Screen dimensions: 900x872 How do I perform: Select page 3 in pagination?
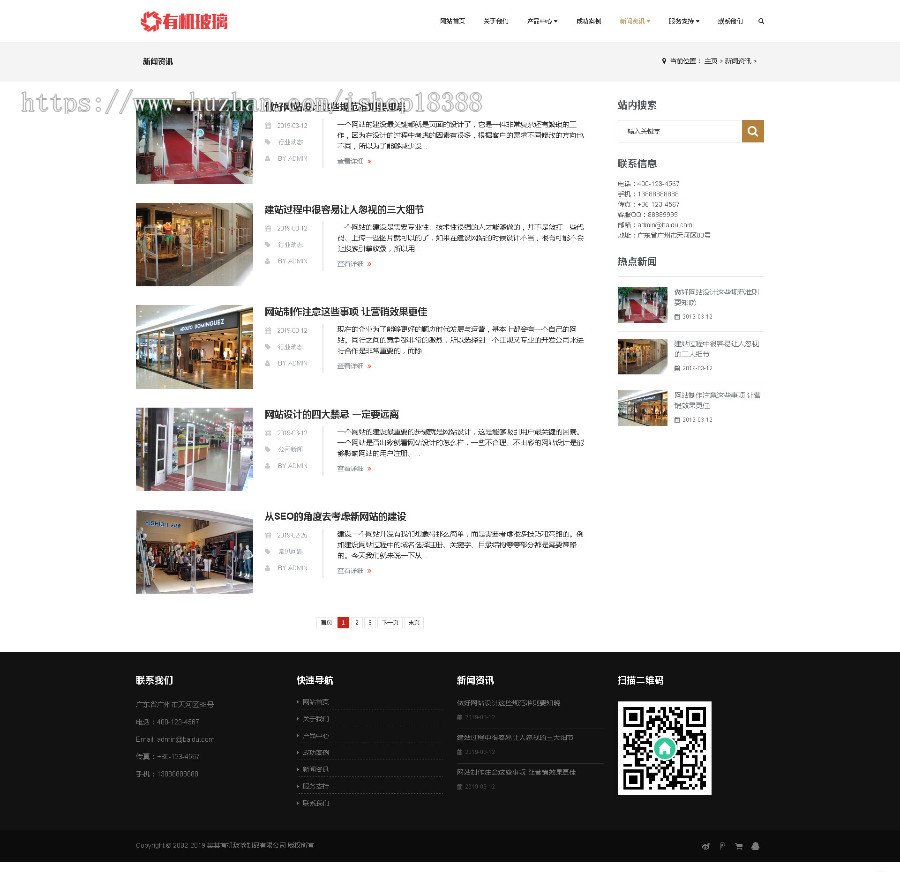[x=370, y=623]
